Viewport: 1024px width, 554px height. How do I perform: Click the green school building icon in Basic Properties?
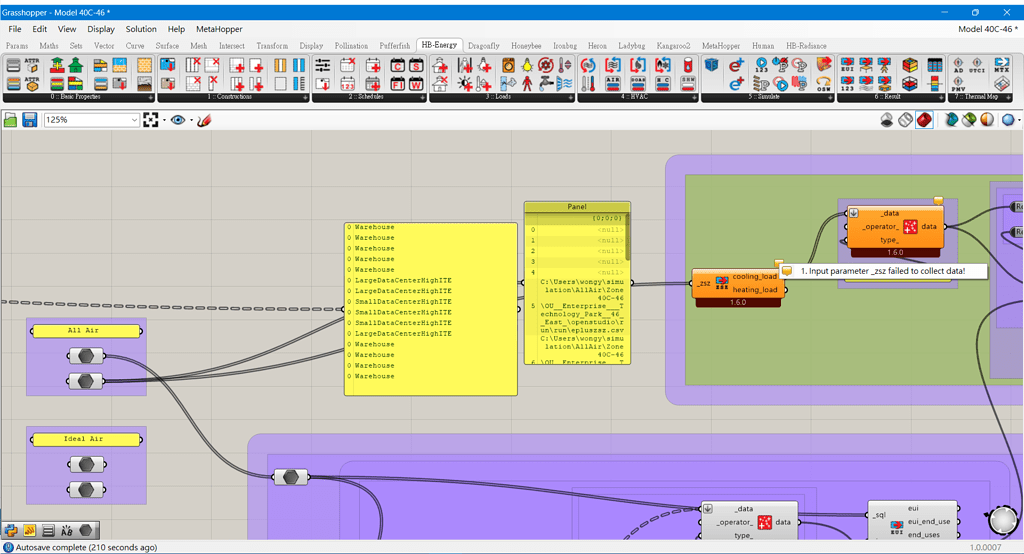76,65
